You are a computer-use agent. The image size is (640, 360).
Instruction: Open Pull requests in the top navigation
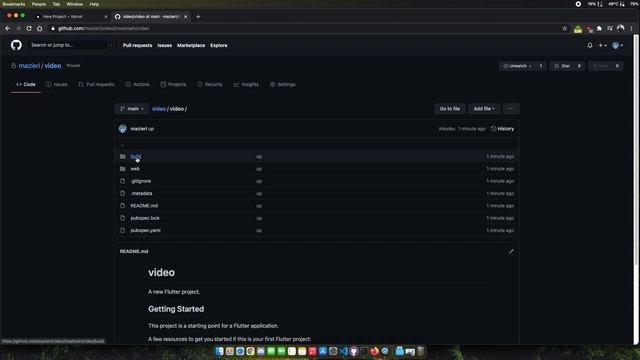pos(137,45)
